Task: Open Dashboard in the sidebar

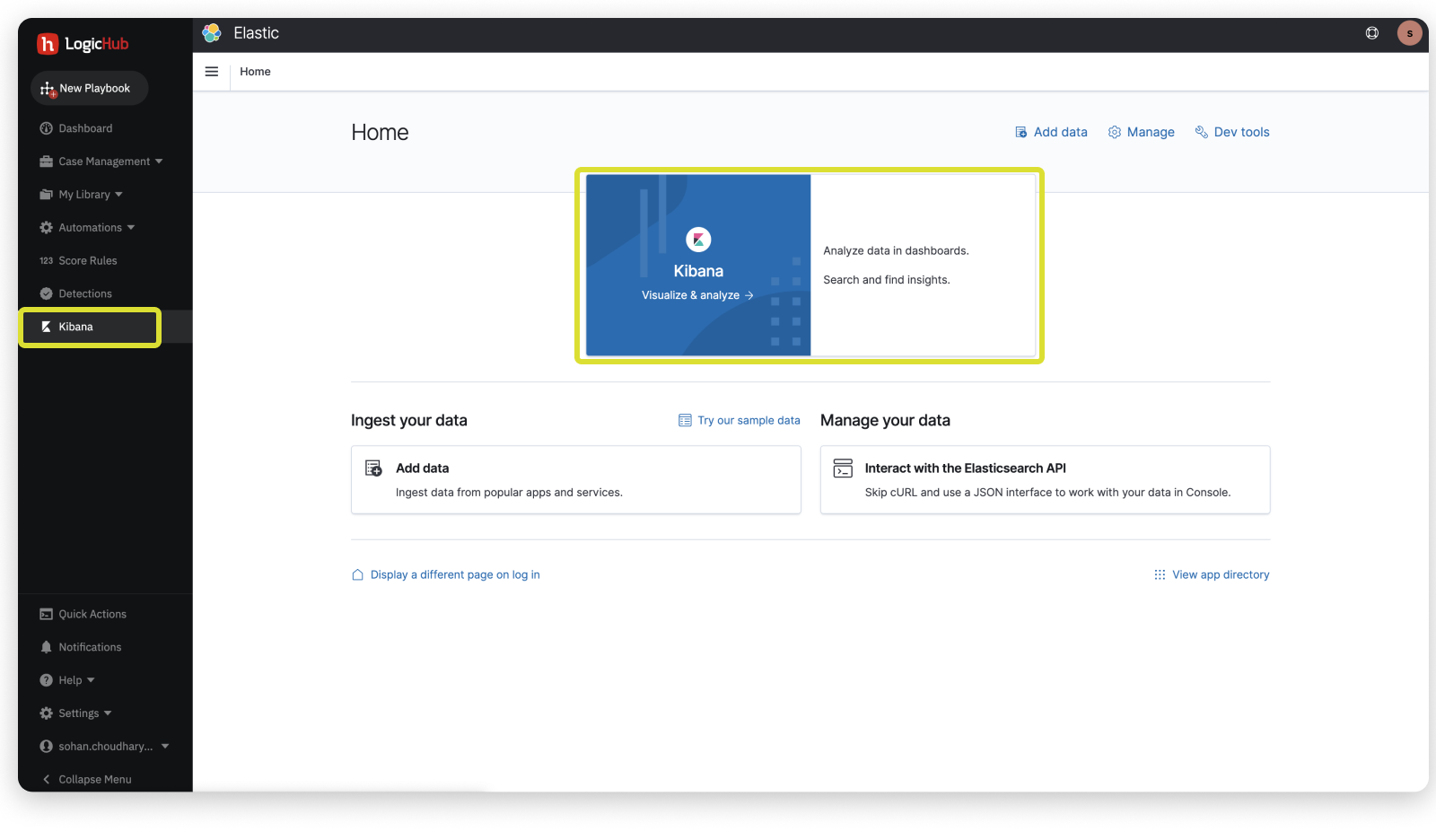Action: (x=85, y=128)
